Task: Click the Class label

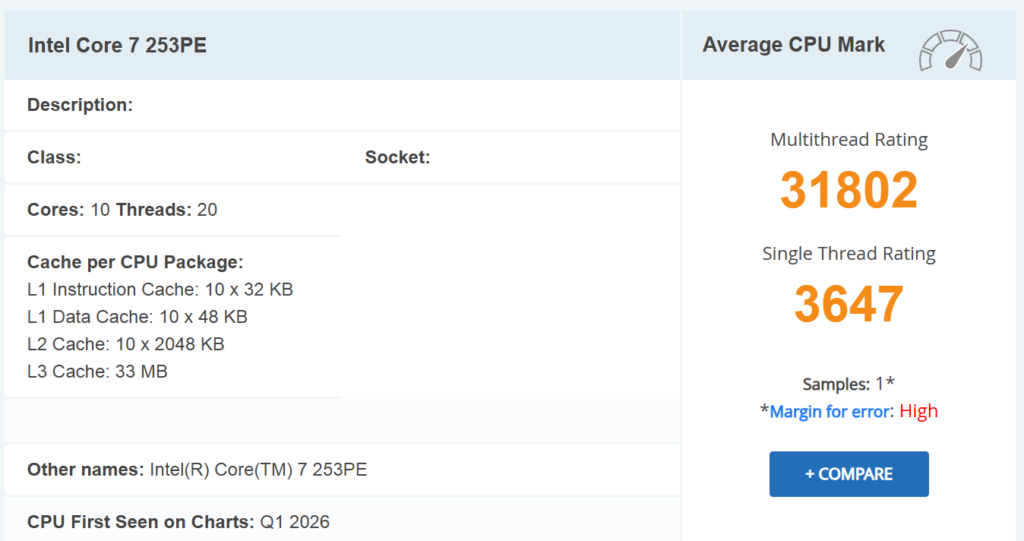Action: (54, 157)
